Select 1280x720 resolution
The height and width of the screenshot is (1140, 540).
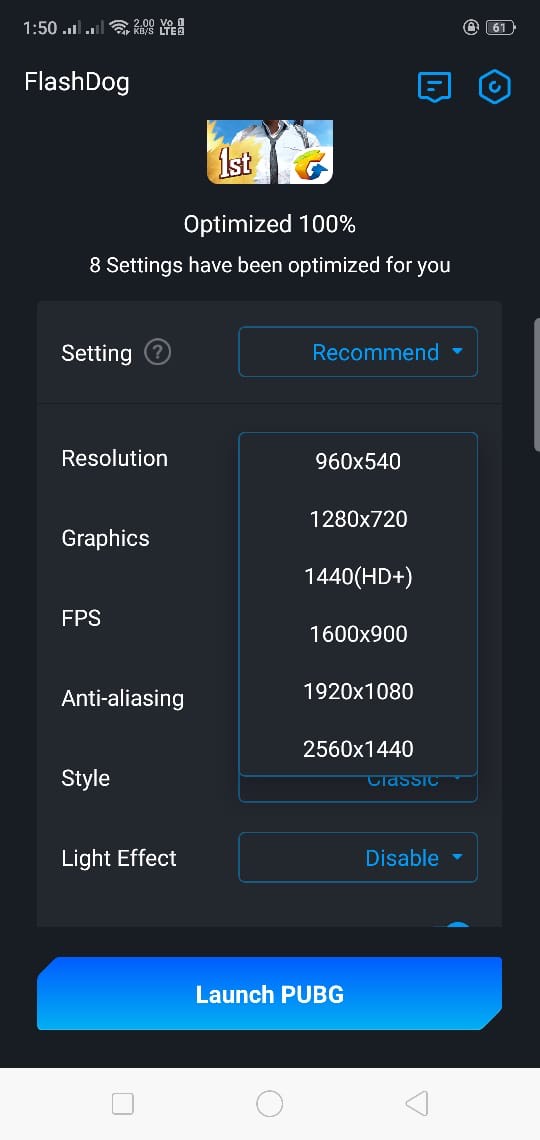tap(358, 519)
